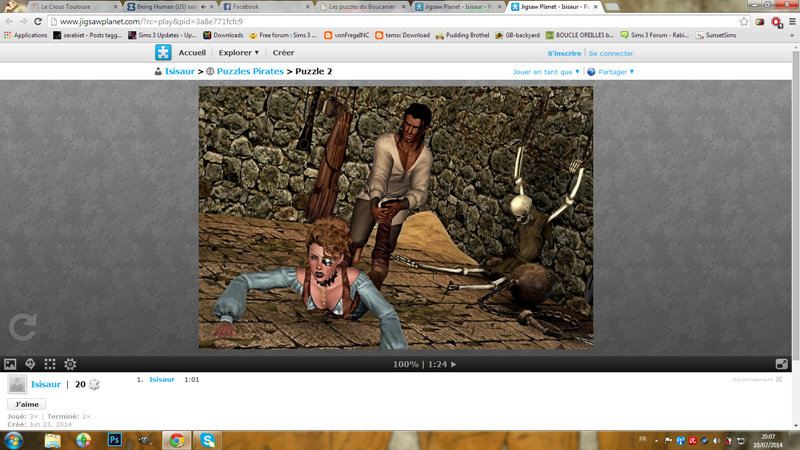Viewport: 800px width, 450px height.
Task: Resume the puzzle timer play arrow
Action: coord(454,364)
